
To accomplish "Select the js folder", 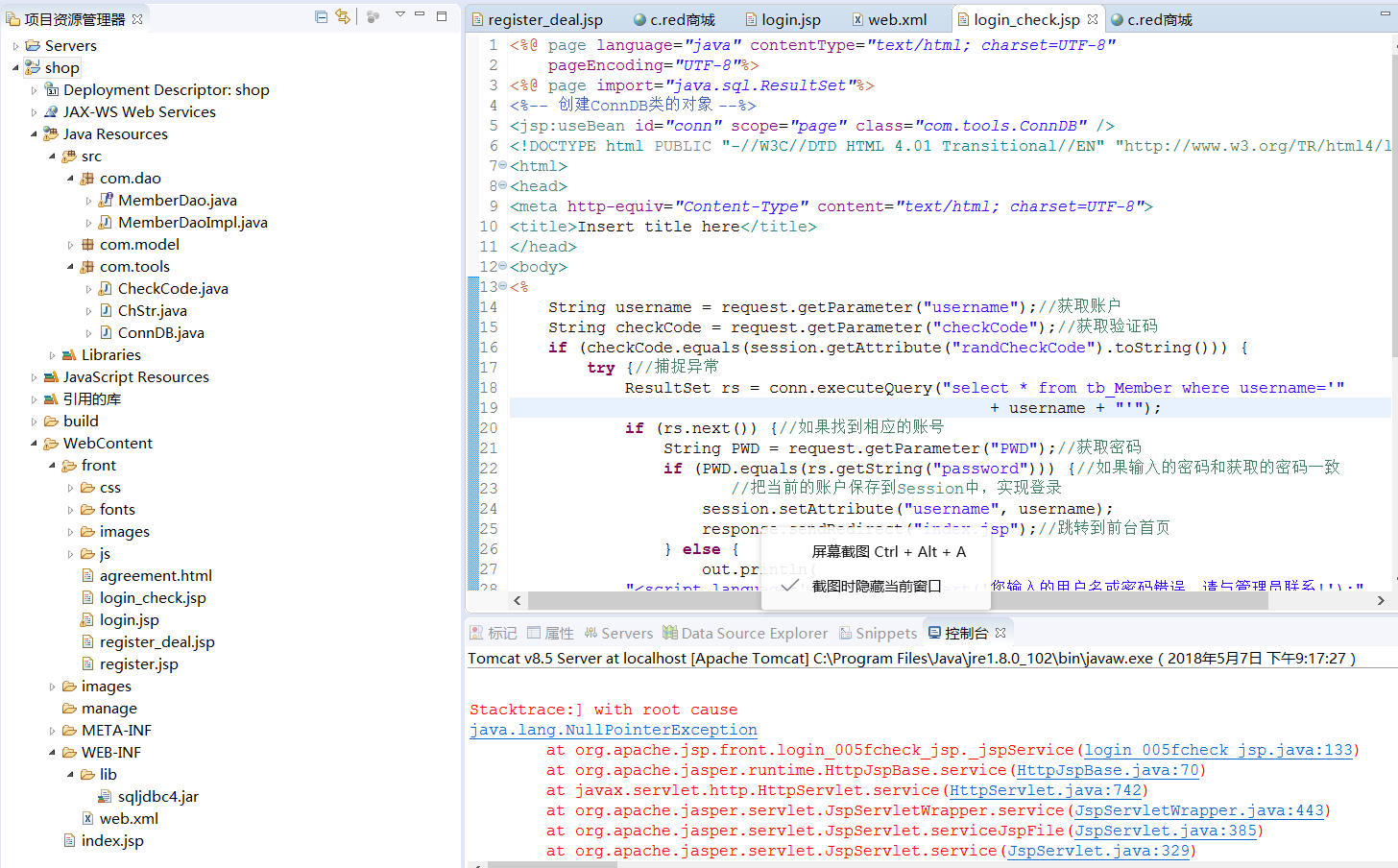I will click(x=105, y=554).
